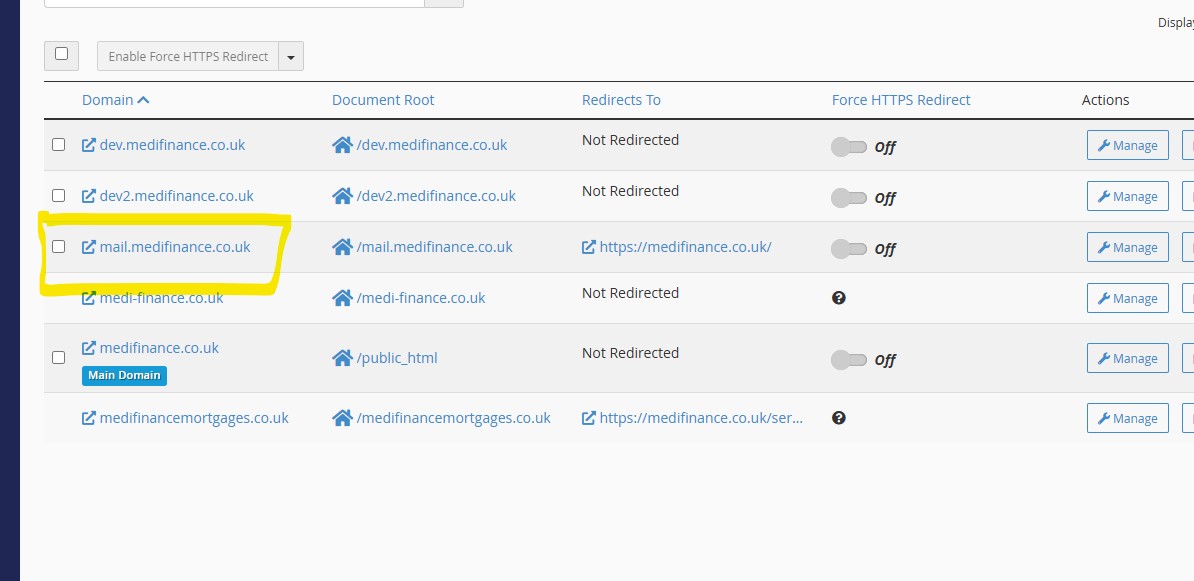The image size is (1194, 581).
Task: Click the external link icon beside dev.medifinance.co.uk
Action: click(88, 144)
